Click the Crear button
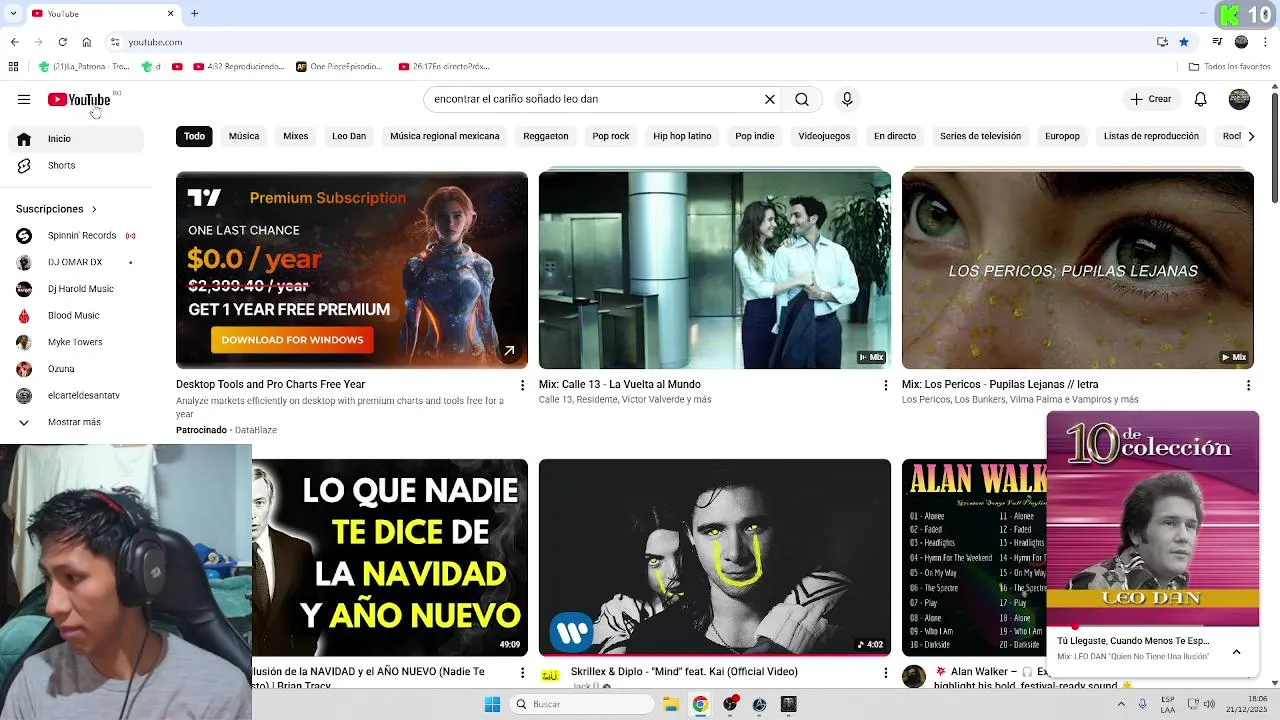 click(1151, 99)
